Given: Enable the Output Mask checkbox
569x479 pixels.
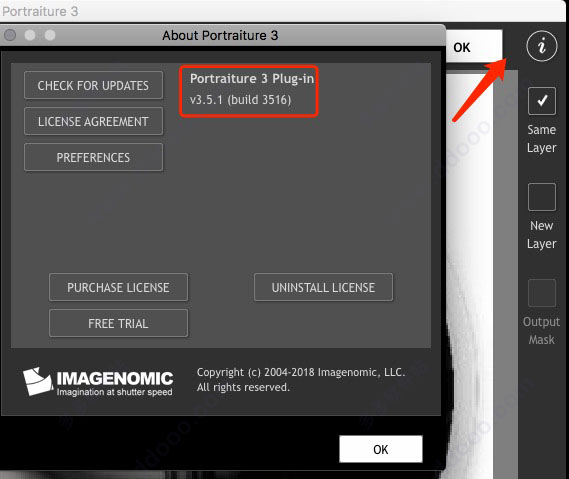Looking at the screenshot, I should coord(541,293).
